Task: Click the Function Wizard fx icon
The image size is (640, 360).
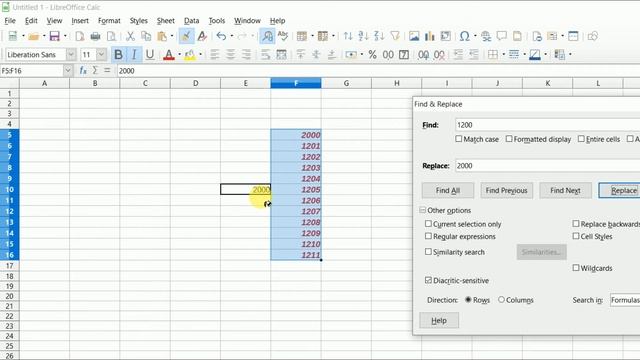Action: 83,71
